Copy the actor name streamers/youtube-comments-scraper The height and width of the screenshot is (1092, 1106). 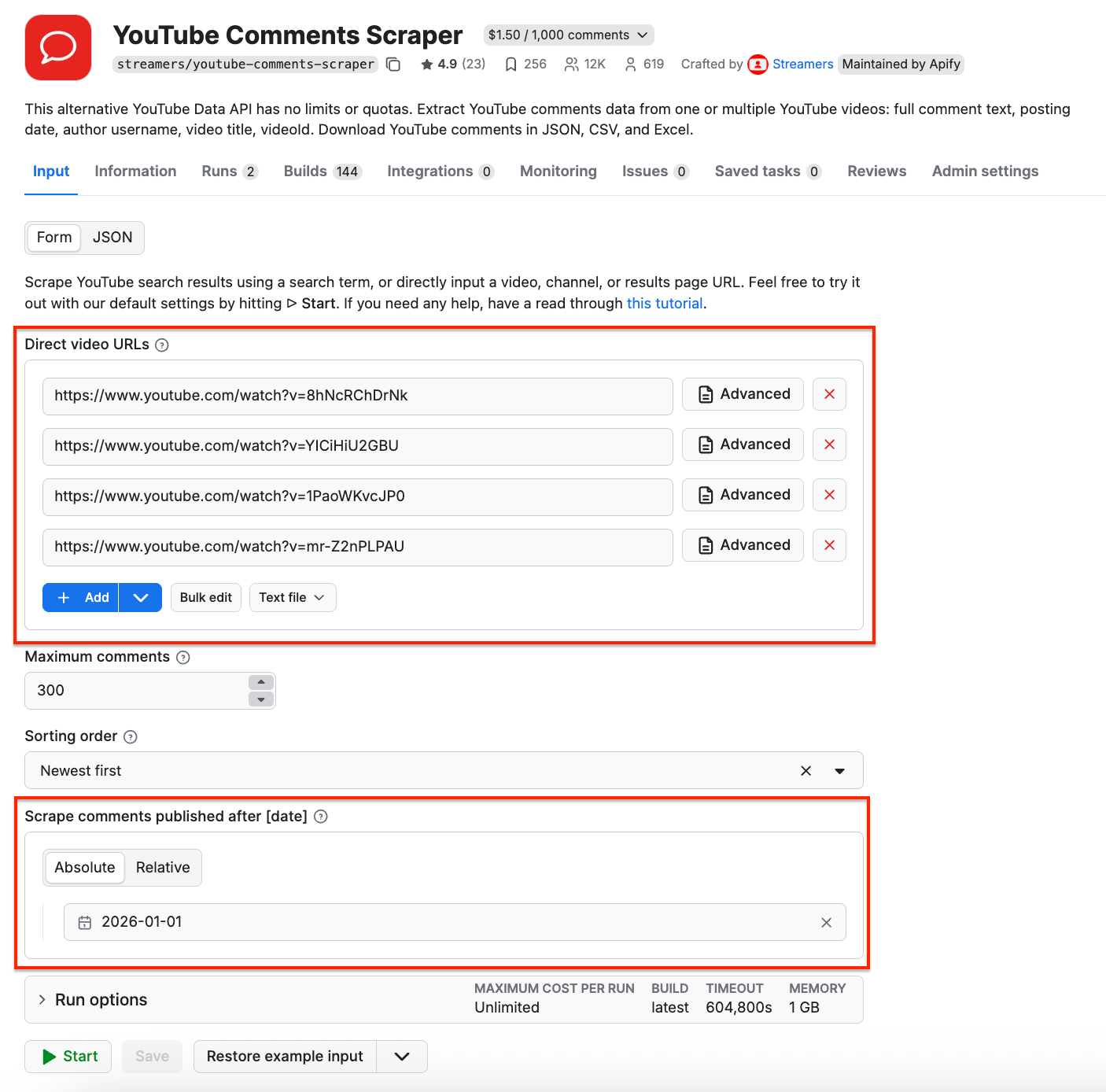pos(393,65)
